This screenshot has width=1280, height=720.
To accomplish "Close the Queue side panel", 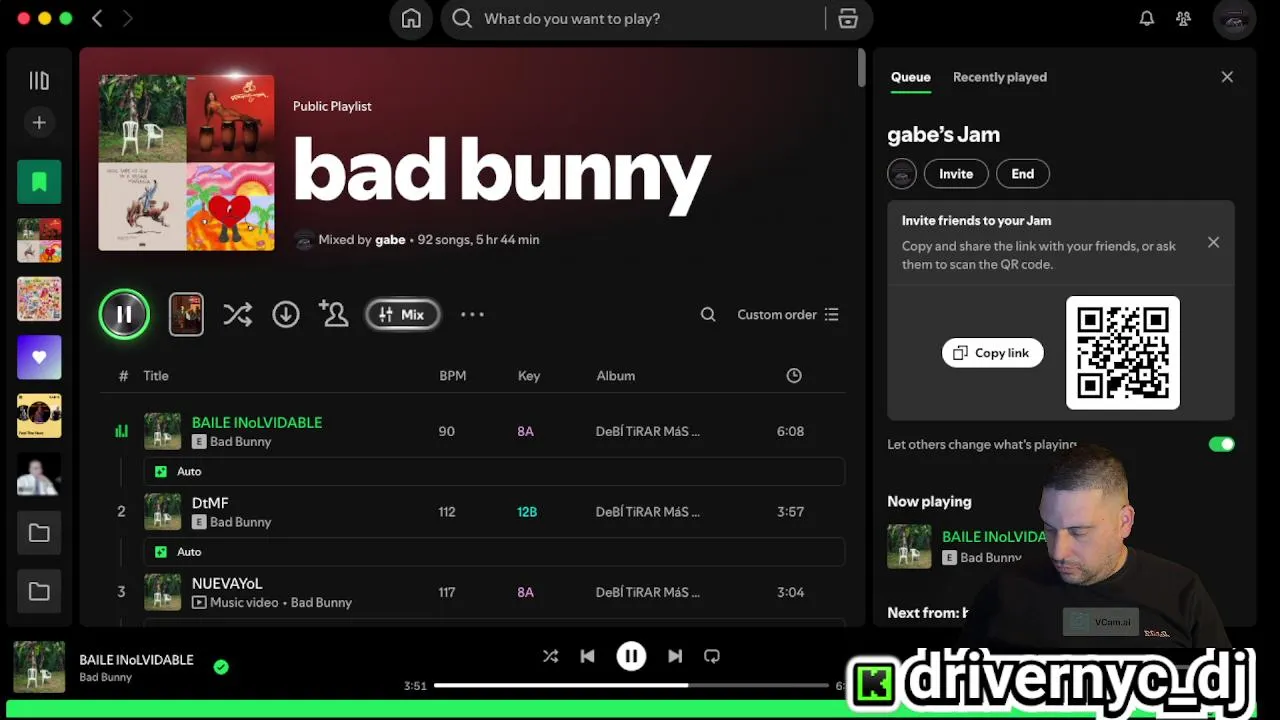I will (x=1227, y=77).
